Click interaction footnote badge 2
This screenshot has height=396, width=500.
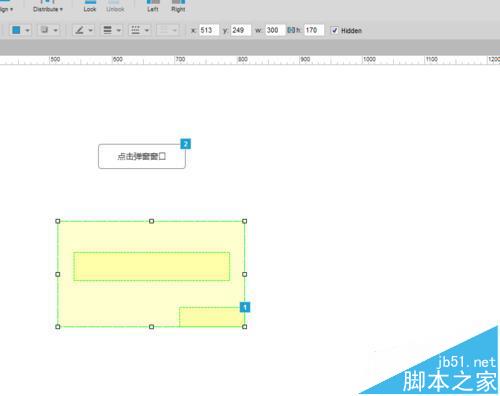pyautogui.click(x=186, y=144)
